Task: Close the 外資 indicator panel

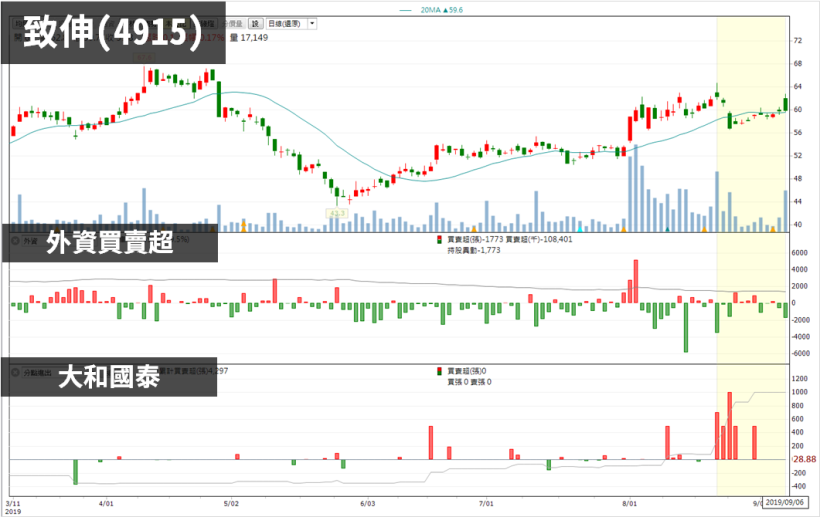Action: click(15, 241)
